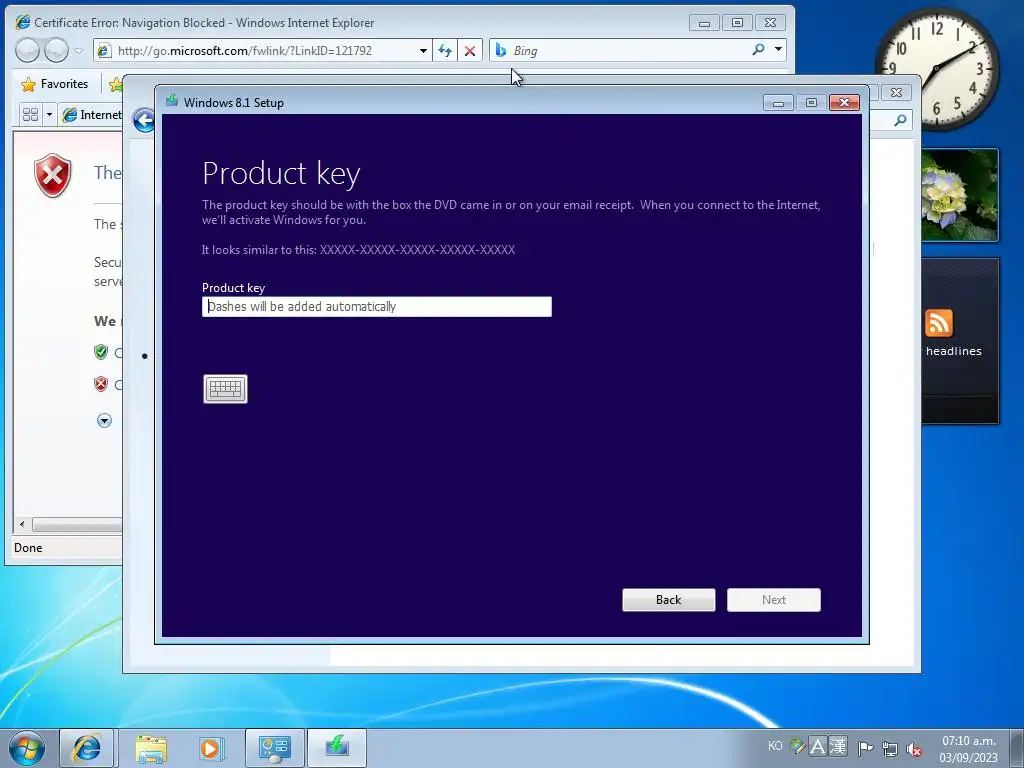Viewport: 1024px width, 768px height.
Task: Open tab list dropdown in IE
Action: 49,115
